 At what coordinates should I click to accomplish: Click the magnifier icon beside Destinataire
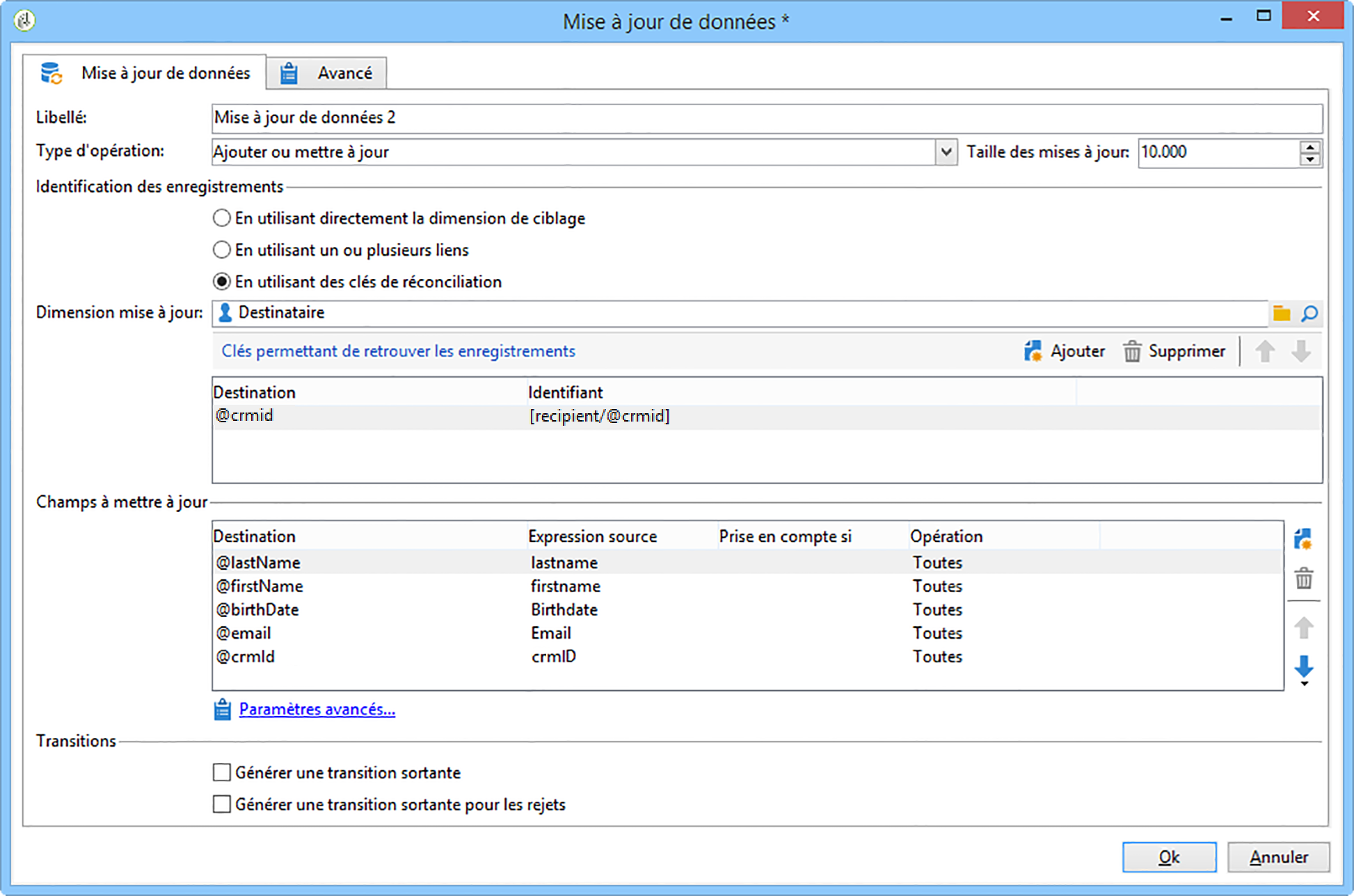[x=1309, y=314]
